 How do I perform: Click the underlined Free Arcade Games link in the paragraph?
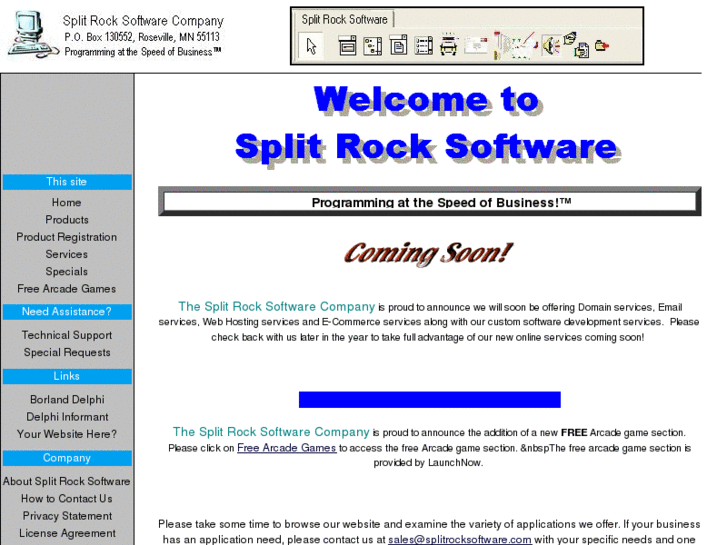pos(287,448)
